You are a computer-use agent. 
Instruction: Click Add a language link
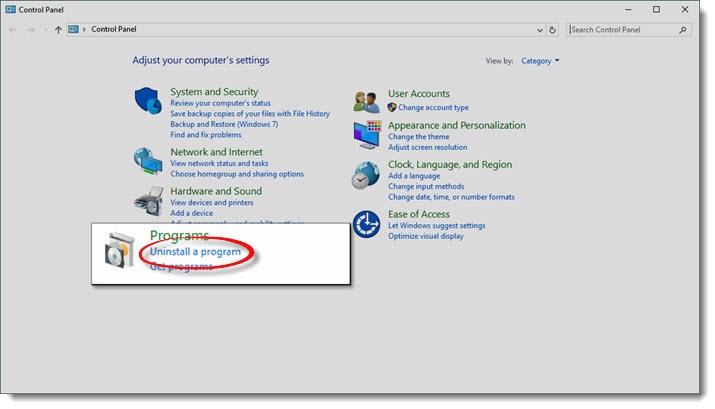pos(414,176)
